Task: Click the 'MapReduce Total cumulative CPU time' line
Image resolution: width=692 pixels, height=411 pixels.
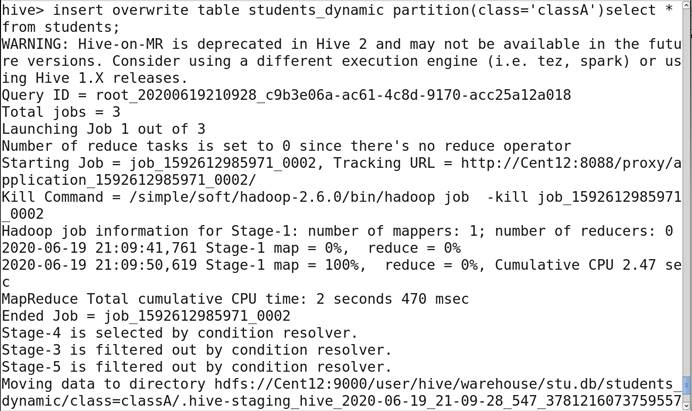Action: 235,299
